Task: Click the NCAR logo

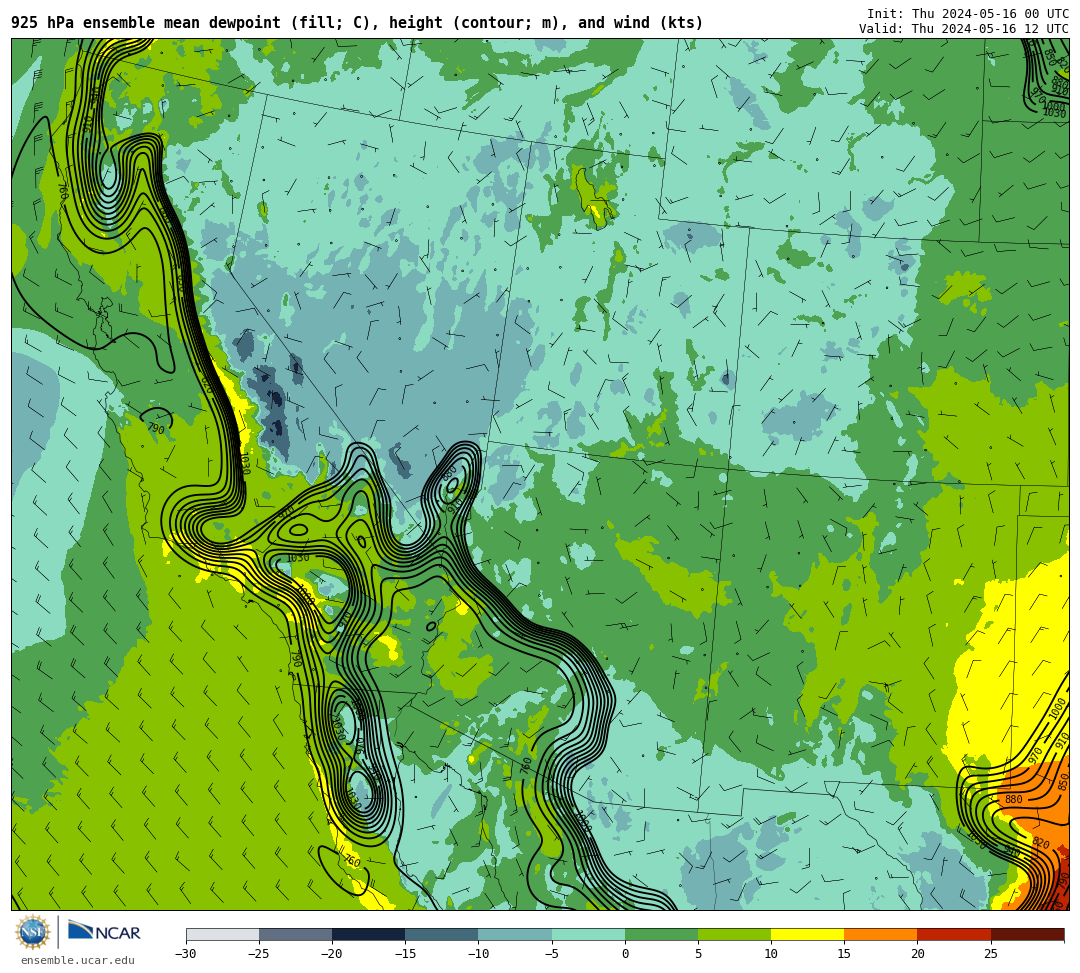Action: [105, 932]
